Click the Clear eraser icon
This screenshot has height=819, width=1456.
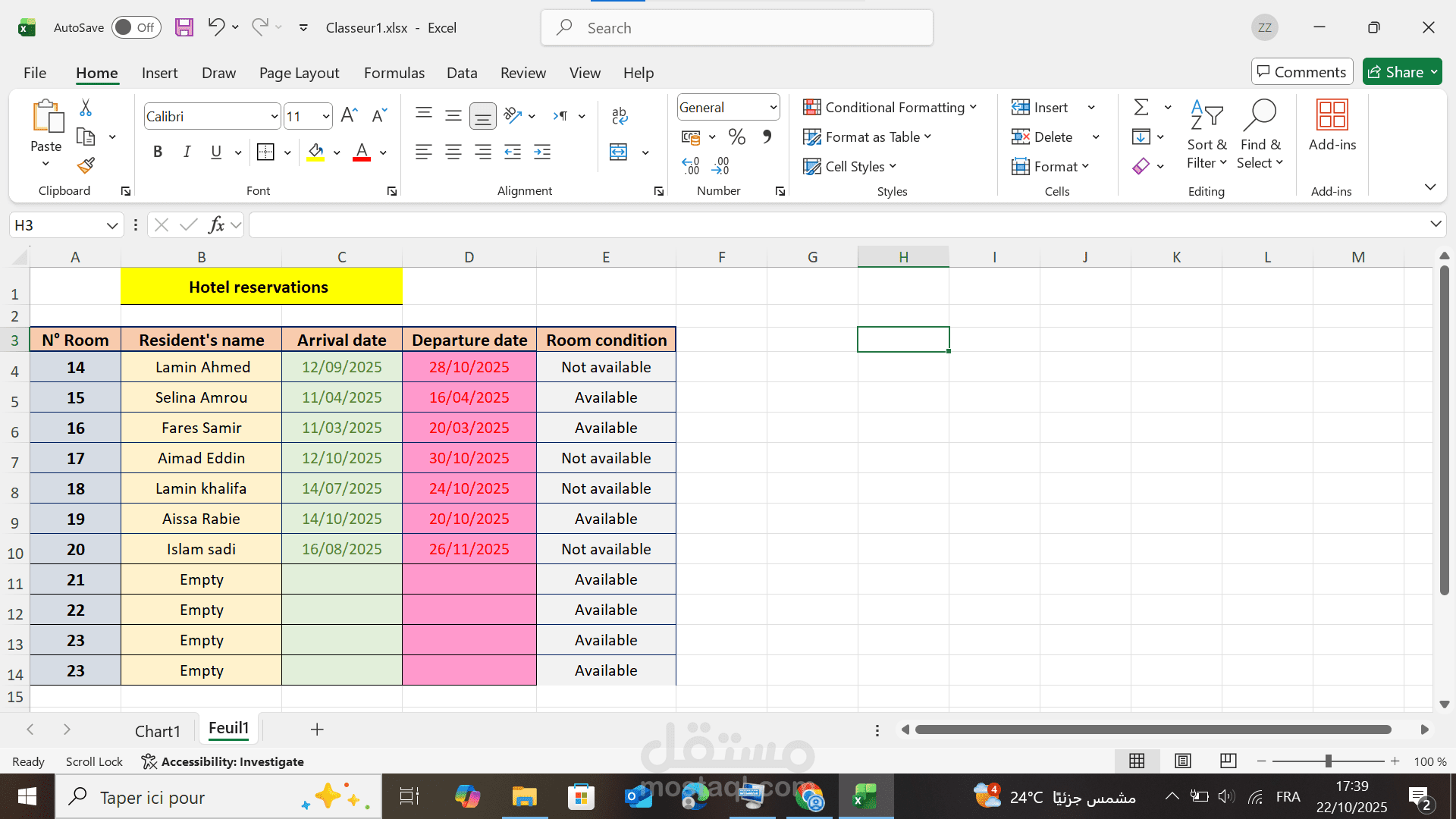[x=1141, y=165]
